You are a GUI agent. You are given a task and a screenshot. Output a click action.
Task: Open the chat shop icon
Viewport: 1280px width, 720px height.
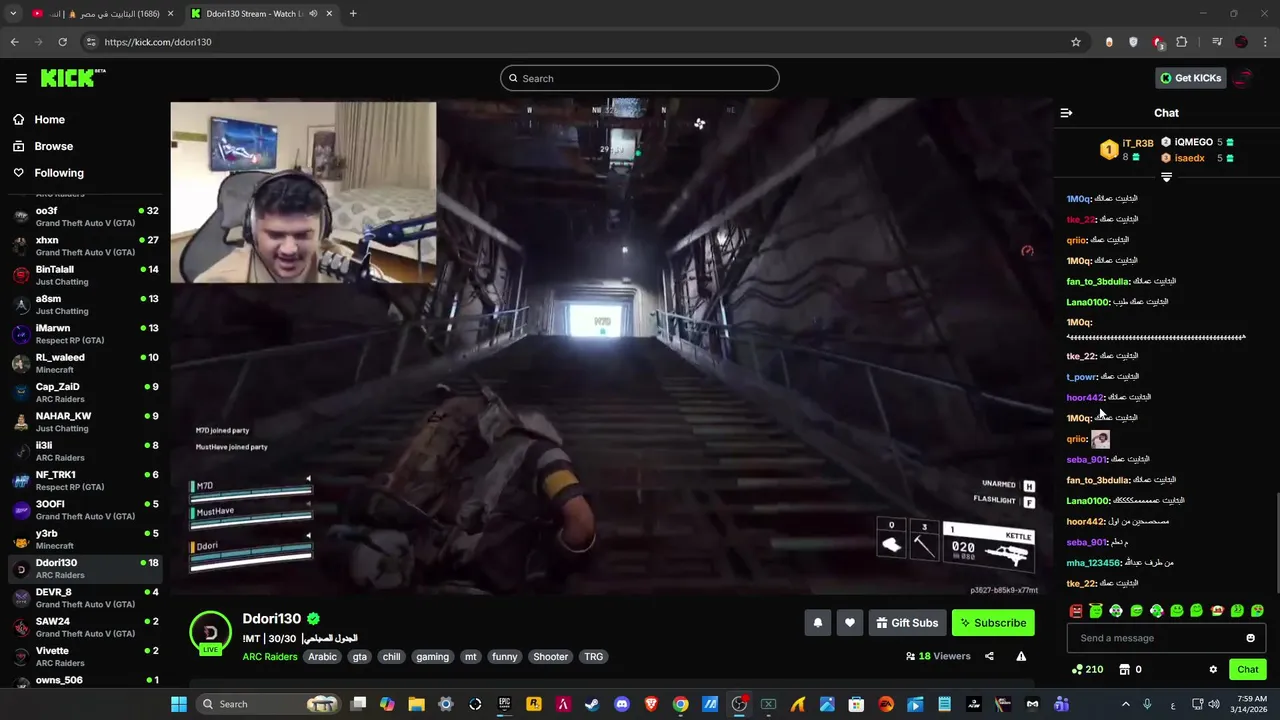point(1124,670)
